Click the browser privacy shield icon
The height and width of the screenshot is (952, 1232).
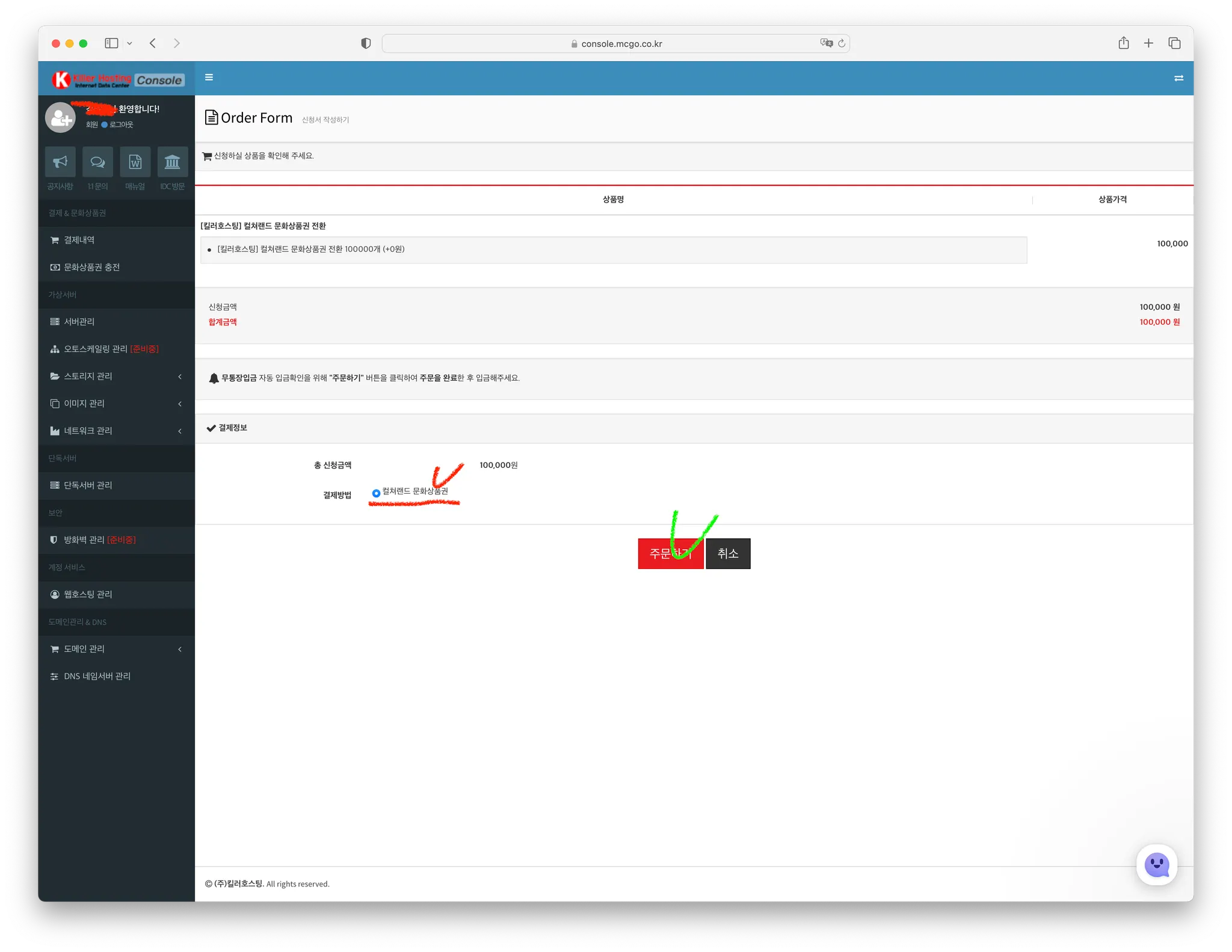(366, 43)
